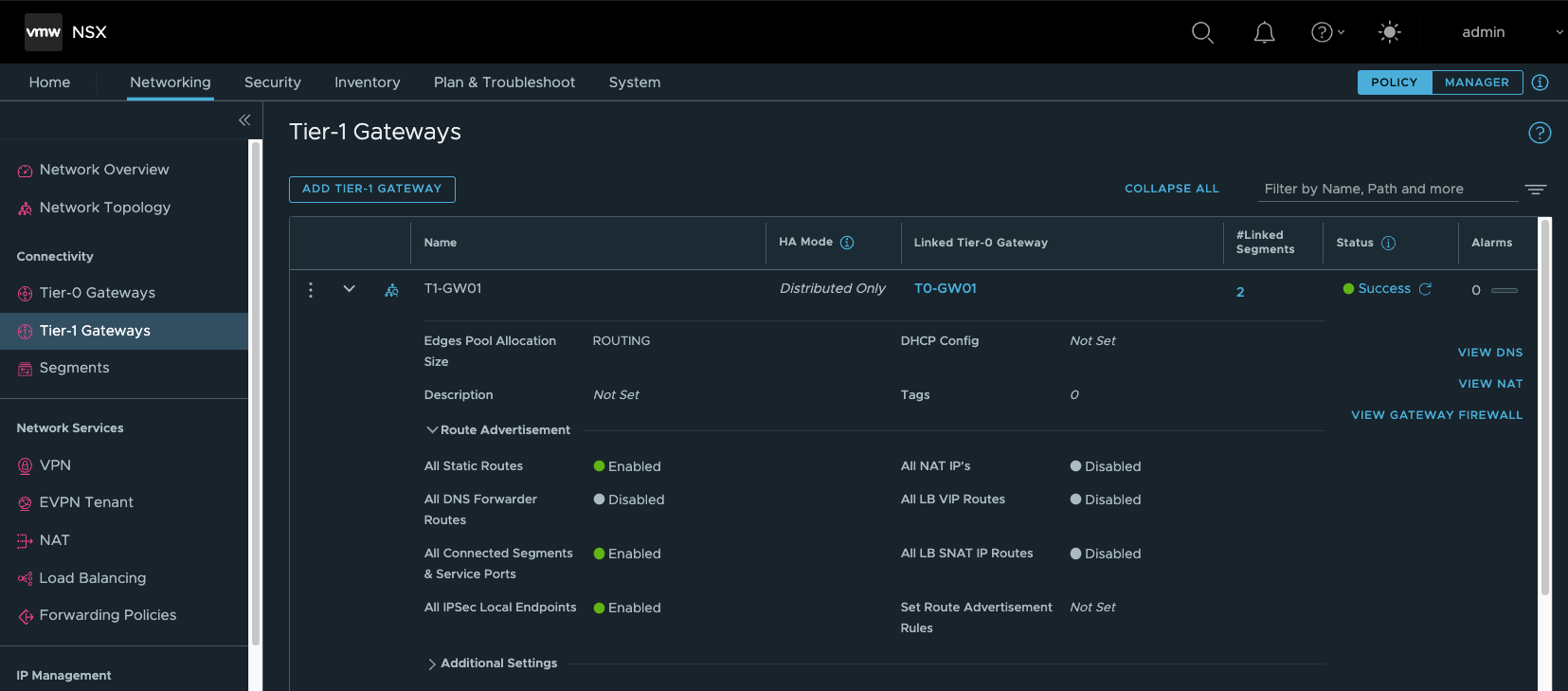1568x691 pixels.
Task: Click HA Mode info icon
Action: pos(847,243)
